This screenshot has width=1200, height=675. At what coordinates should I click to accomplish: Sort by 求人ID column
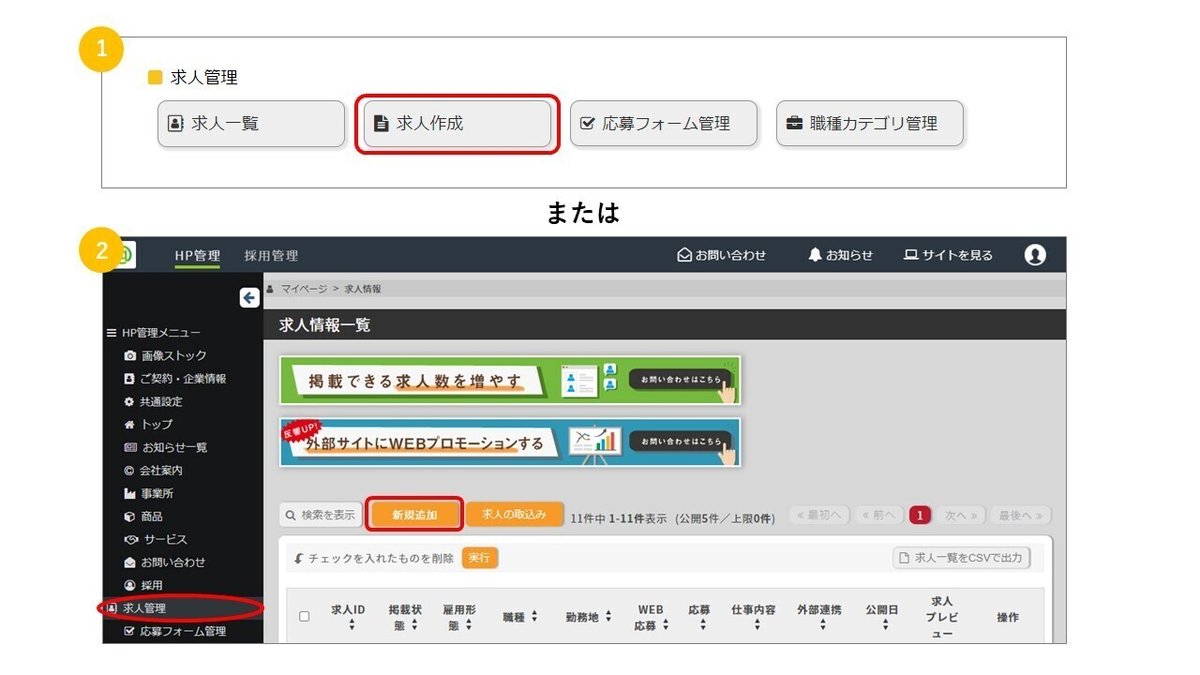pos(350,617)
